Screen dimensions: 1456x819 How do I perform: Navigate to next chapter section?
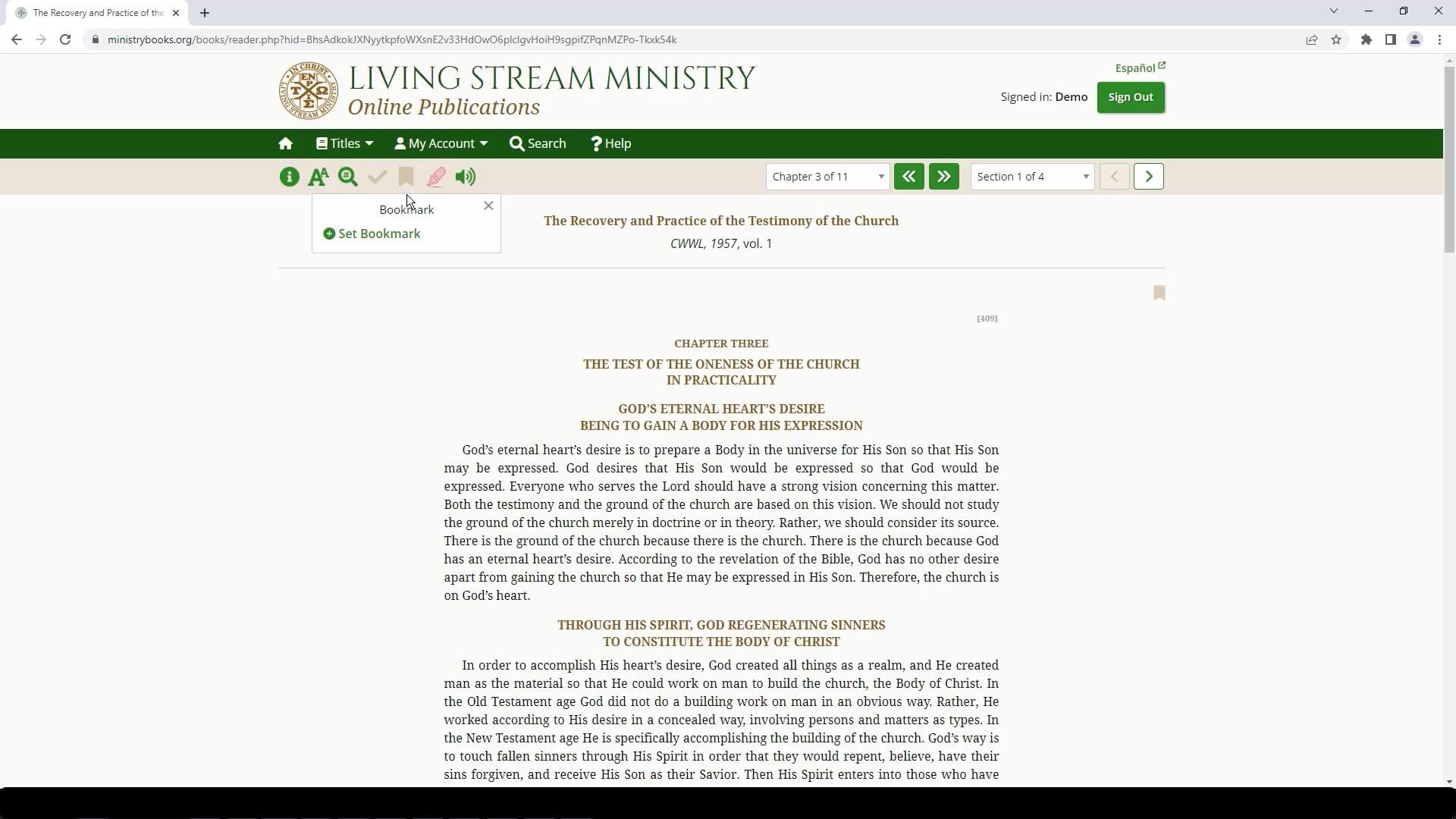1149,176
